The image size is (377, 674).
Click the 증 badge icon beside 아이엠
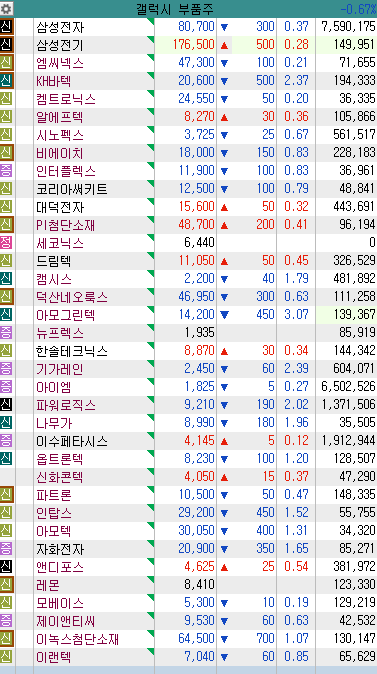point(6,386)
